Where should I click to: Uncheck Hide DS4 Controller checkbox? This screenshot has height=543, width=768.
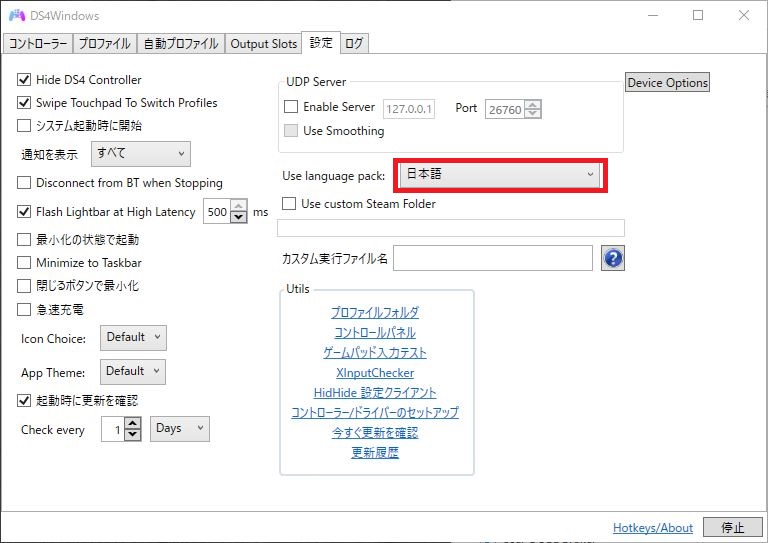click(x=25, y=80)
